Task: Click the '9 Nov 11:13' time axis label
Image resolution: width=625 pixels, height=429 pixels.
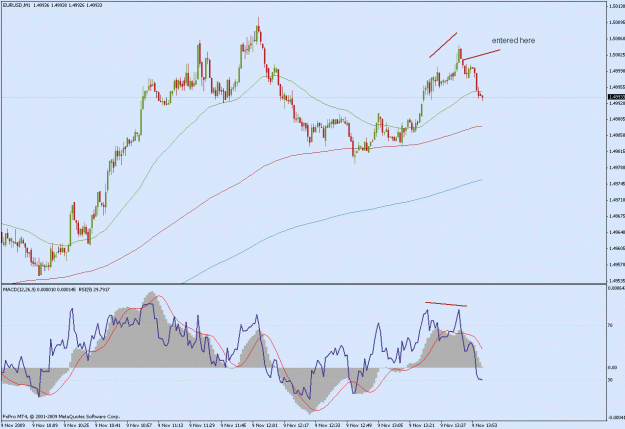Action: [171, 425]
